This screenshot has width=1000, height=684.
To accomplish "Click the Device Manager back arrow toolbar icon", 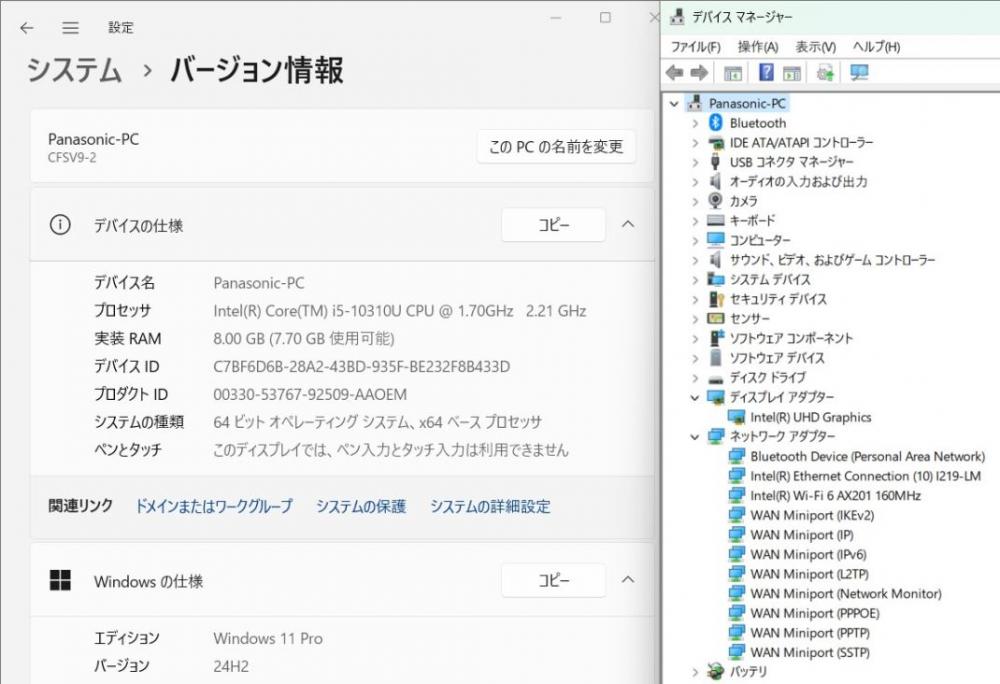I will pyautogui.click(x=675, y=73).
